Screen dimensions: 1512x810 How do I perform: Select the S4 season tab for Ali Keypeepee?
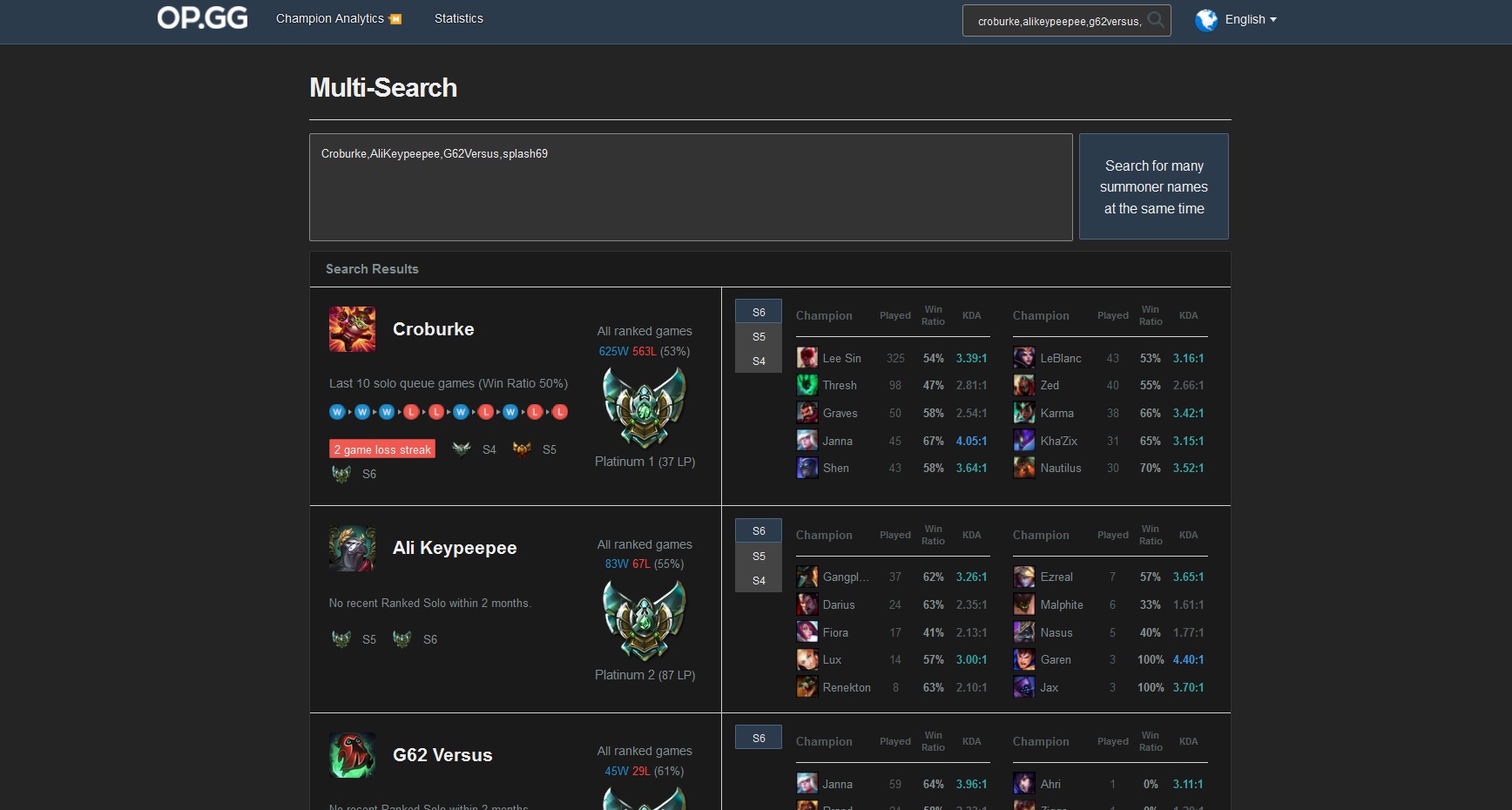[x=759, y=580]
